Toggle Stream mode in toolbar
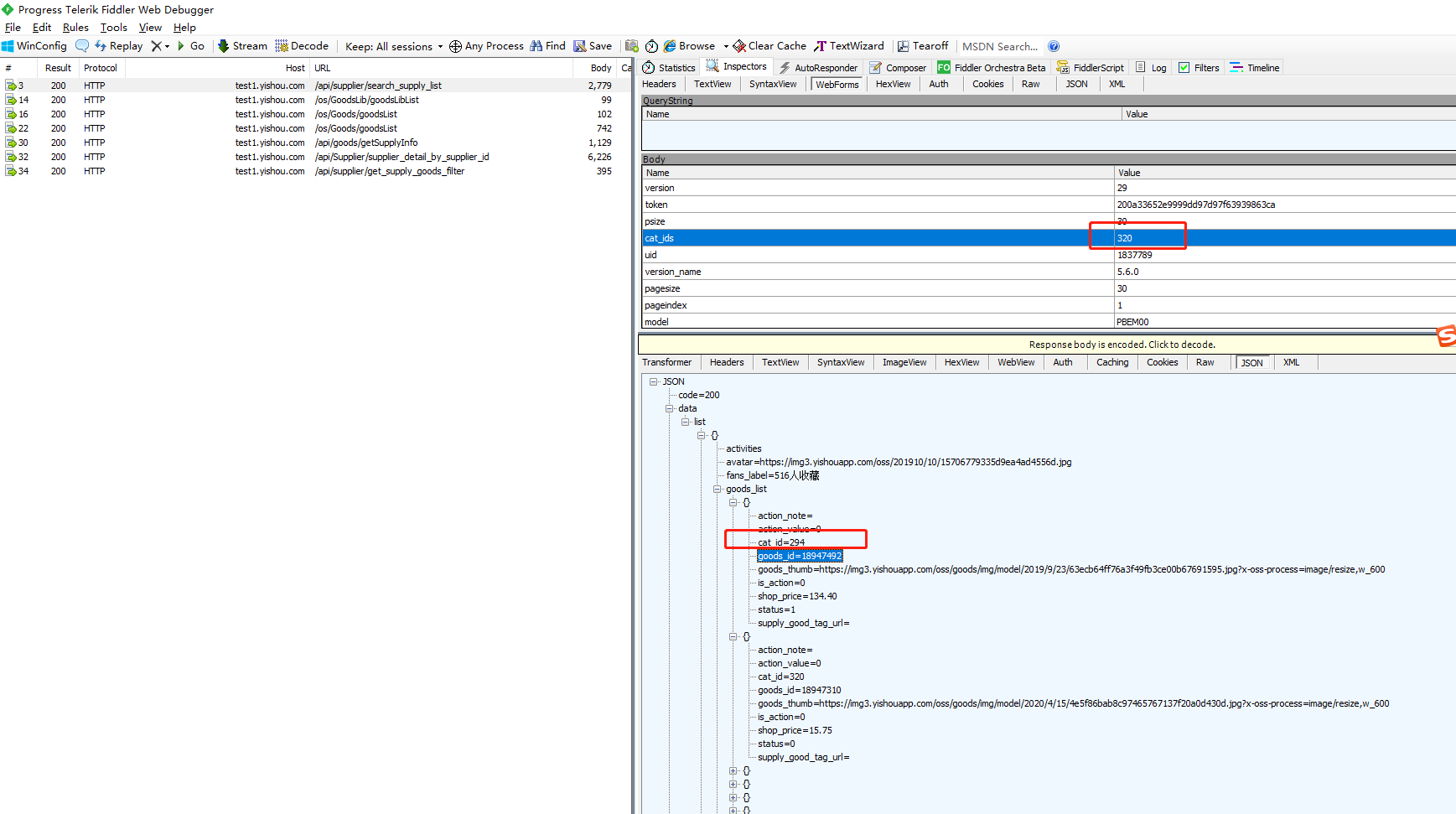 point(242,46)
